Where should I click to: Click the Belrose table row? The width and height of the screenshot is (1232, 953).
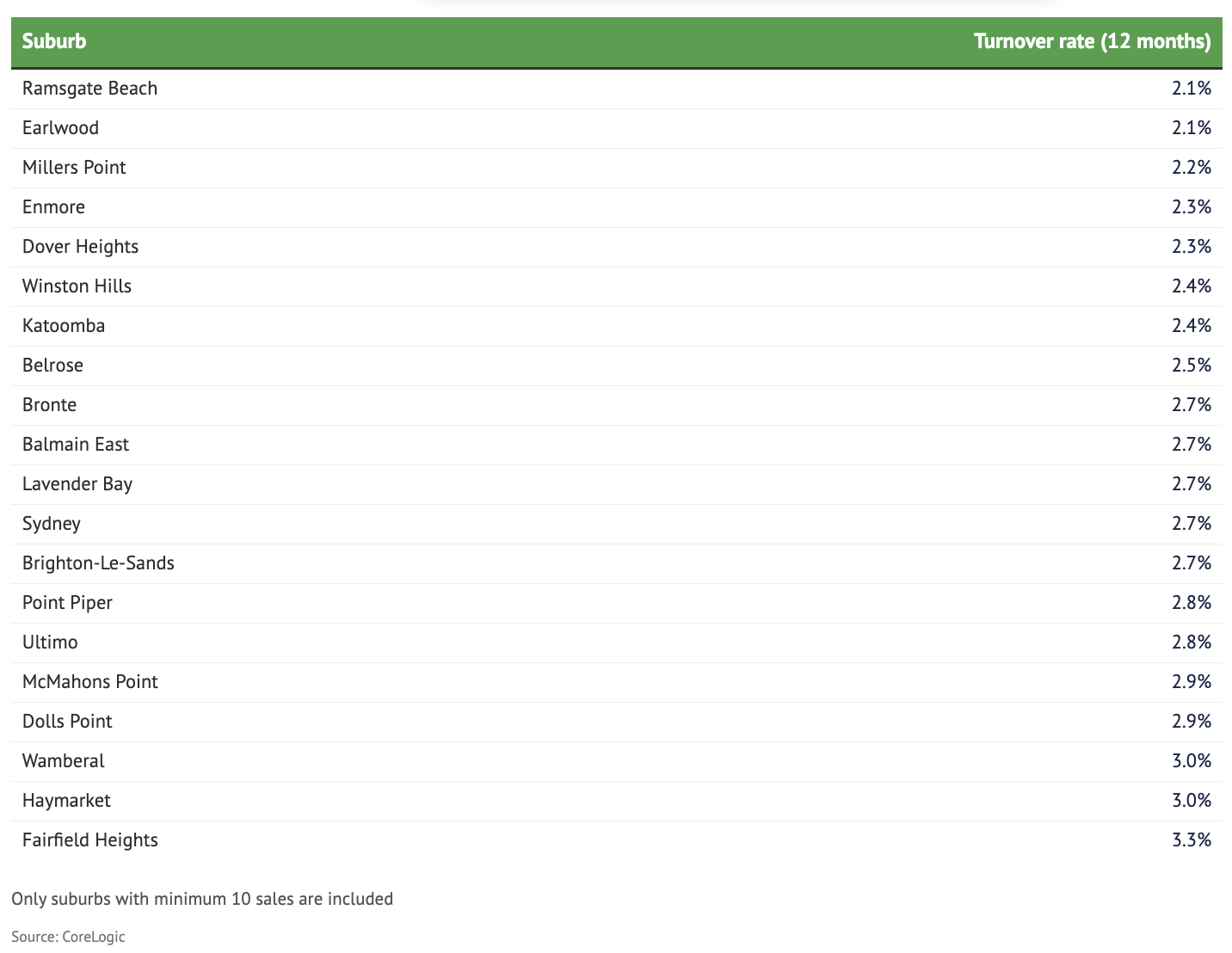point(53,366)
